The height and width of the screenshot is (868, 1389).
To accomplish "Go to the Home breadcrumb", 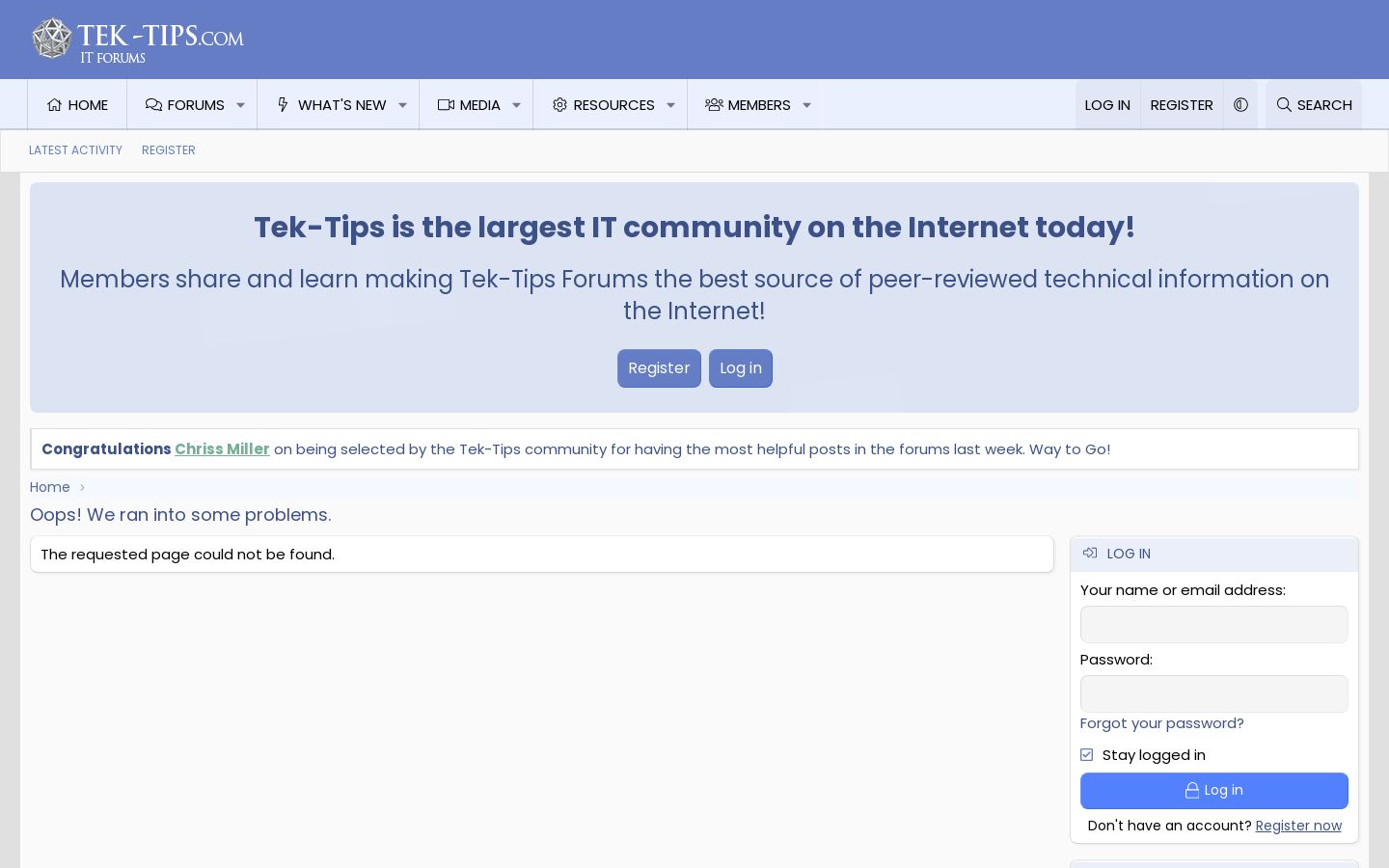I will tap(50, 488).
